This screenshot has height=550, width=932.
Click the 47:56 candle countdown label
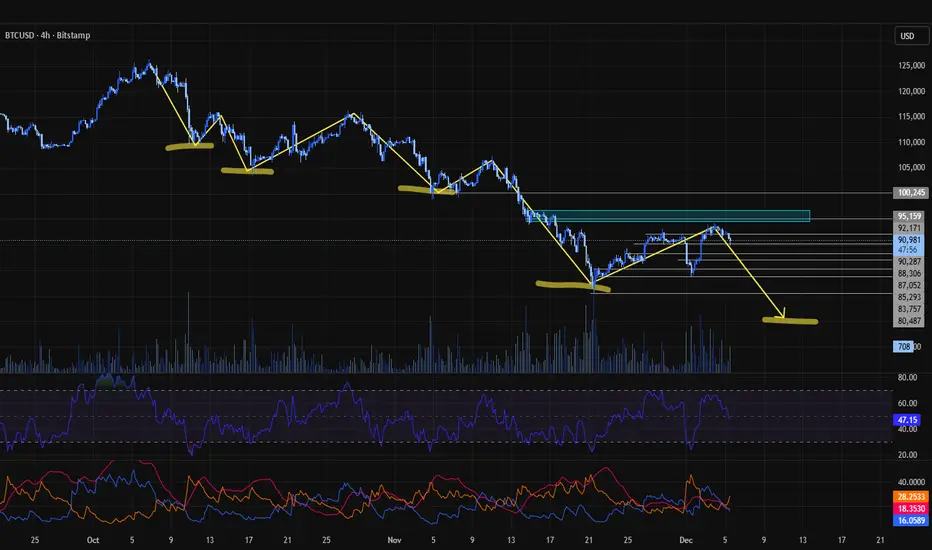(x=909, y=250)
